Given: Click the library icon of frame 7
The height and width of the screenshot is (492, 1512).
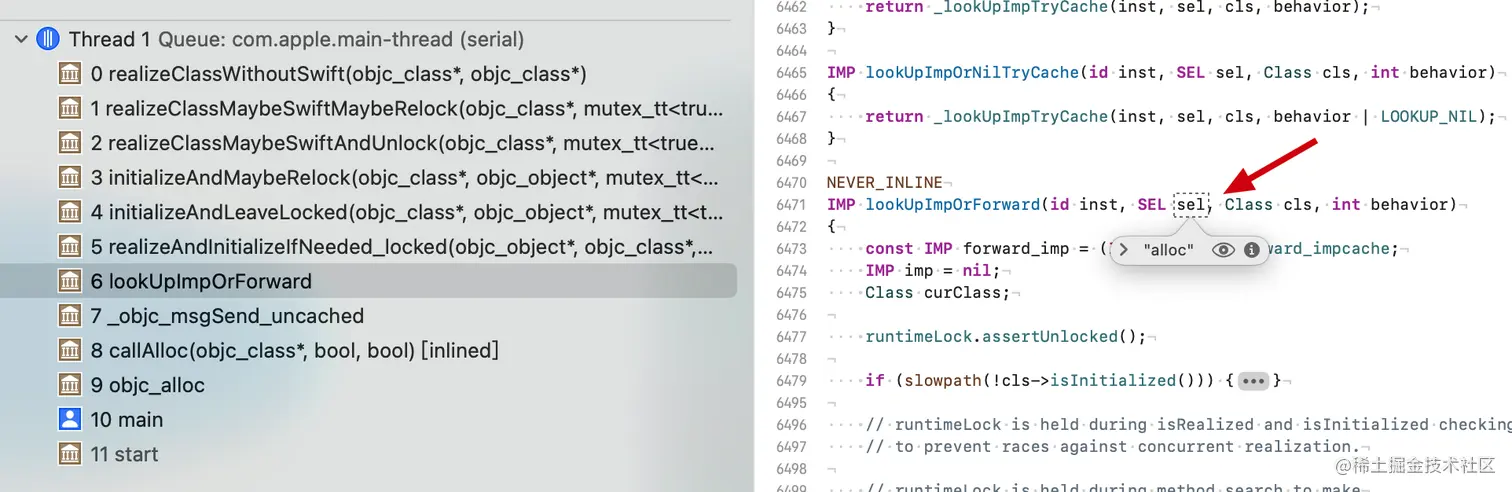Looking at the screenshot, I should 70,316.
